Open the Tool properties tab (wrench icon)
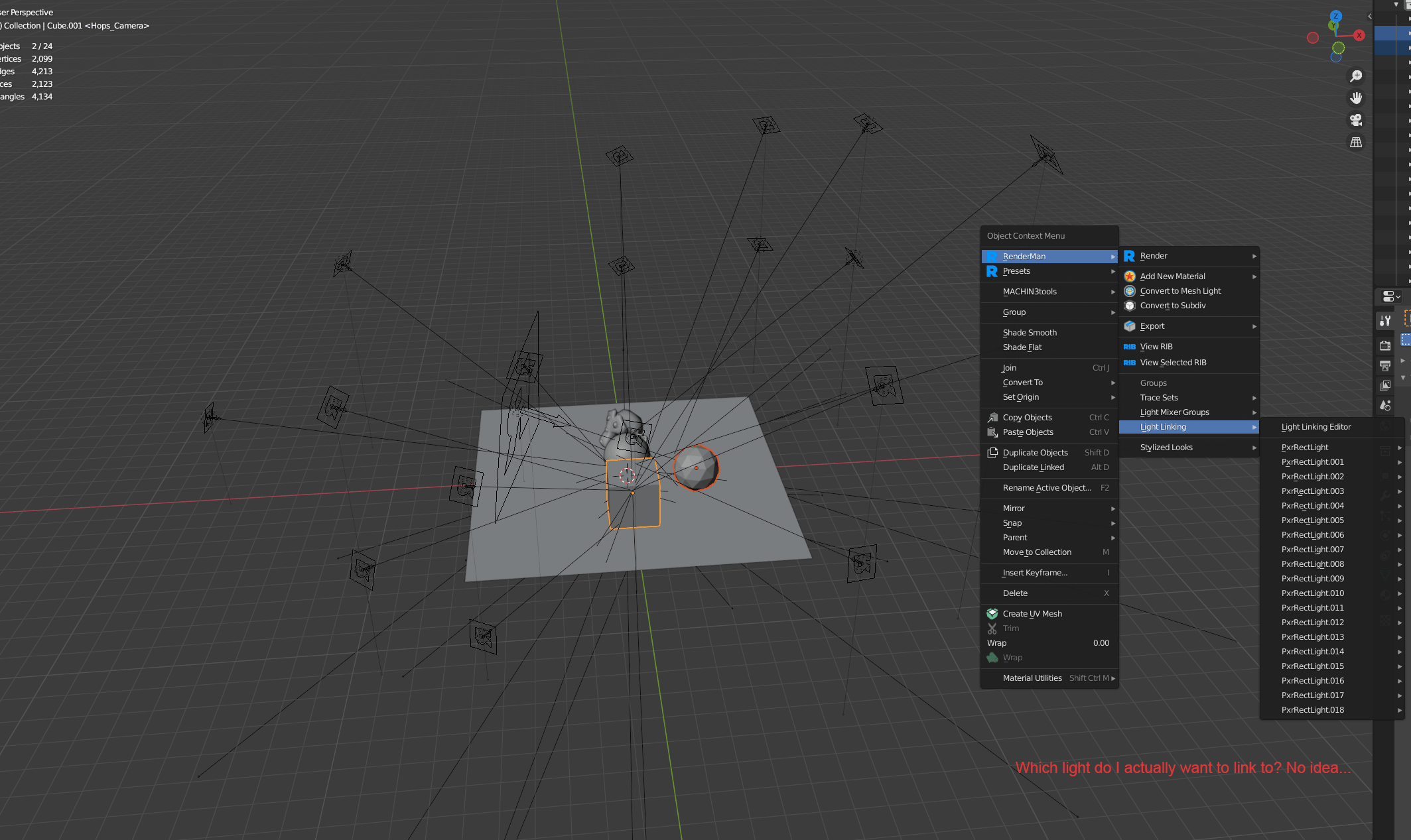 coord(1385,320)
